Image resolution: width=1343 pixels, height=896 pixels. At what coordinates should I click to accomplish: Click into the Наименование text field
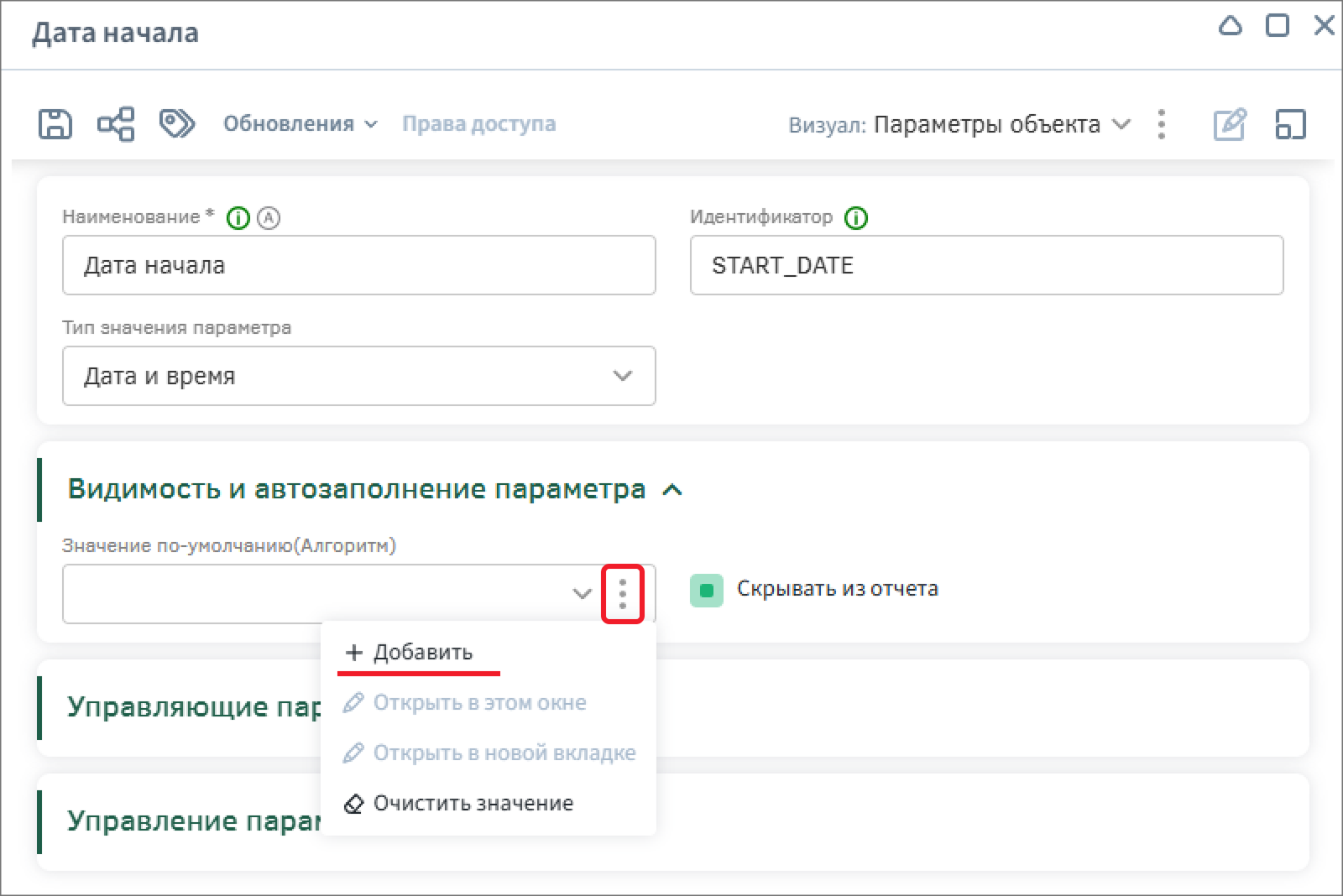click(358, 265)
